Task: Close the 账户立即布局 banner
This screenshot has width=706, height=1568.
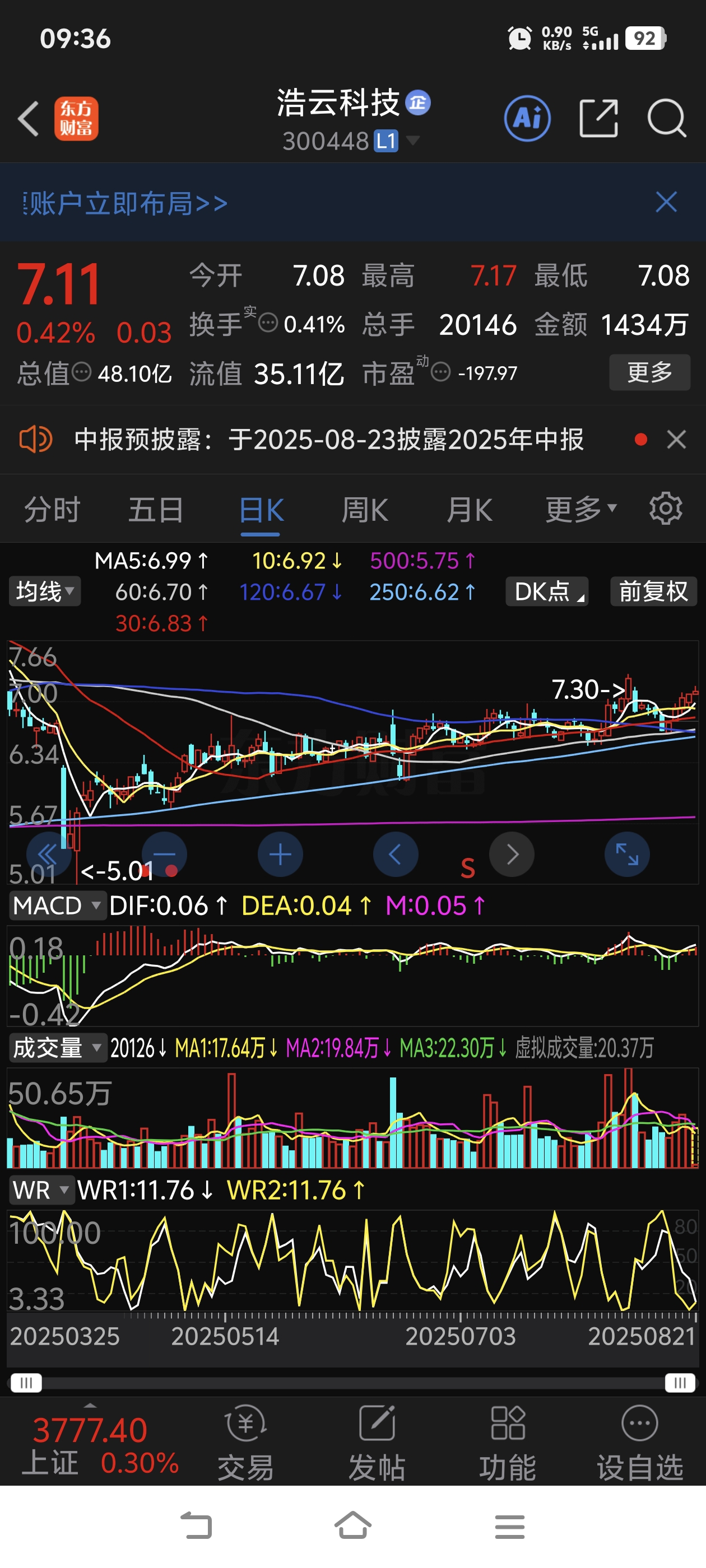Action: point(666,202)
